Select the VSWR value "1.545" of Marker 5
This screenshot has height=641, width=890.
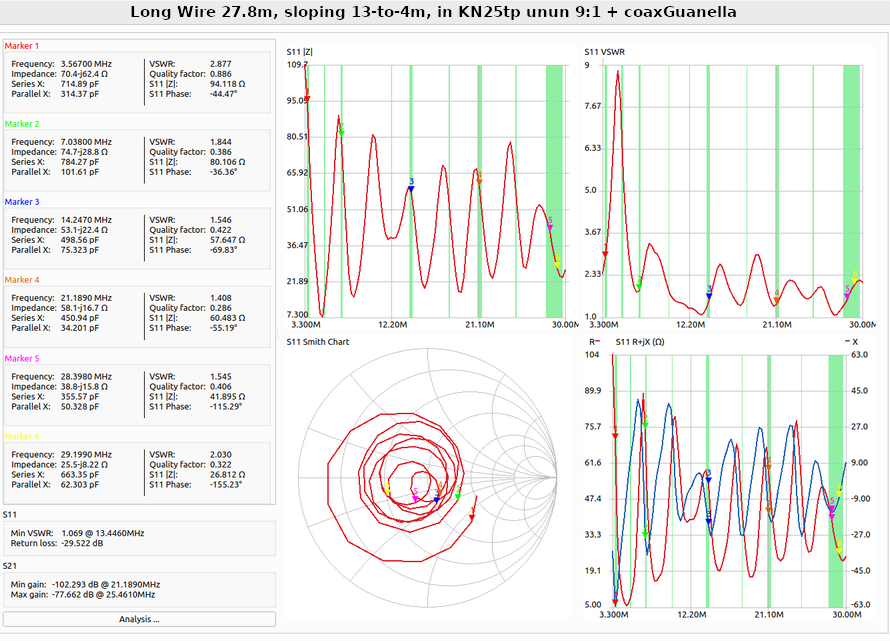[221, 376]
